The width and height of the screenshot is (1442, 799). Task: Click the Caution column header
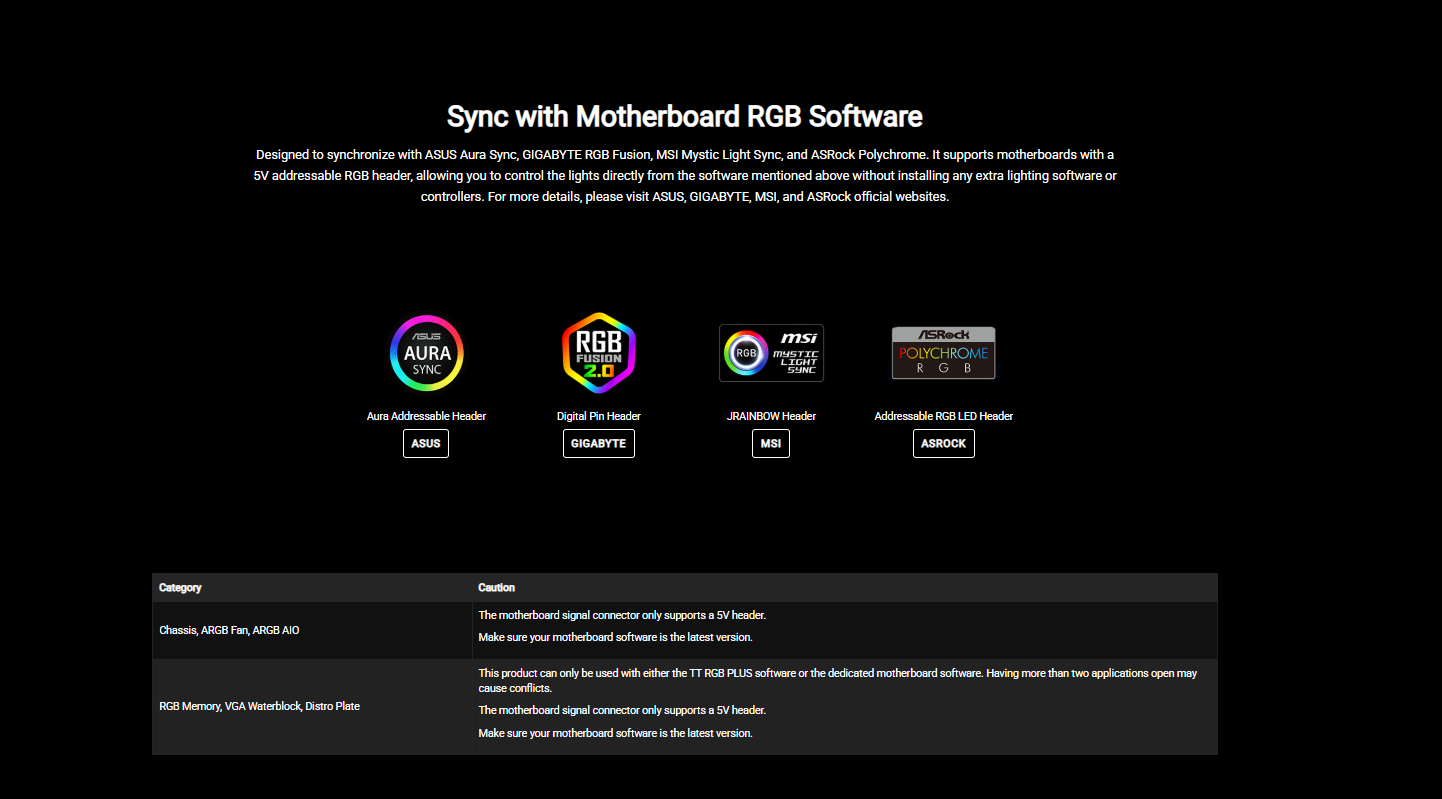click(496, 587)
